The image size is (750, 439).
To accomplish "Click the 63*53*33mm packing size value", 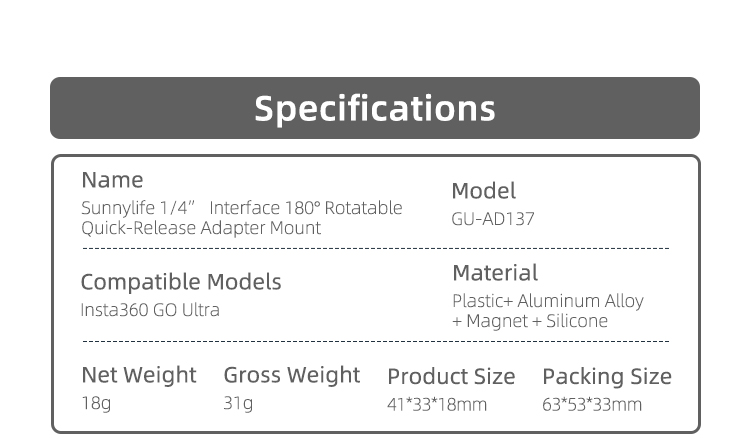I will pyautogui.click(x=592, y=405).
